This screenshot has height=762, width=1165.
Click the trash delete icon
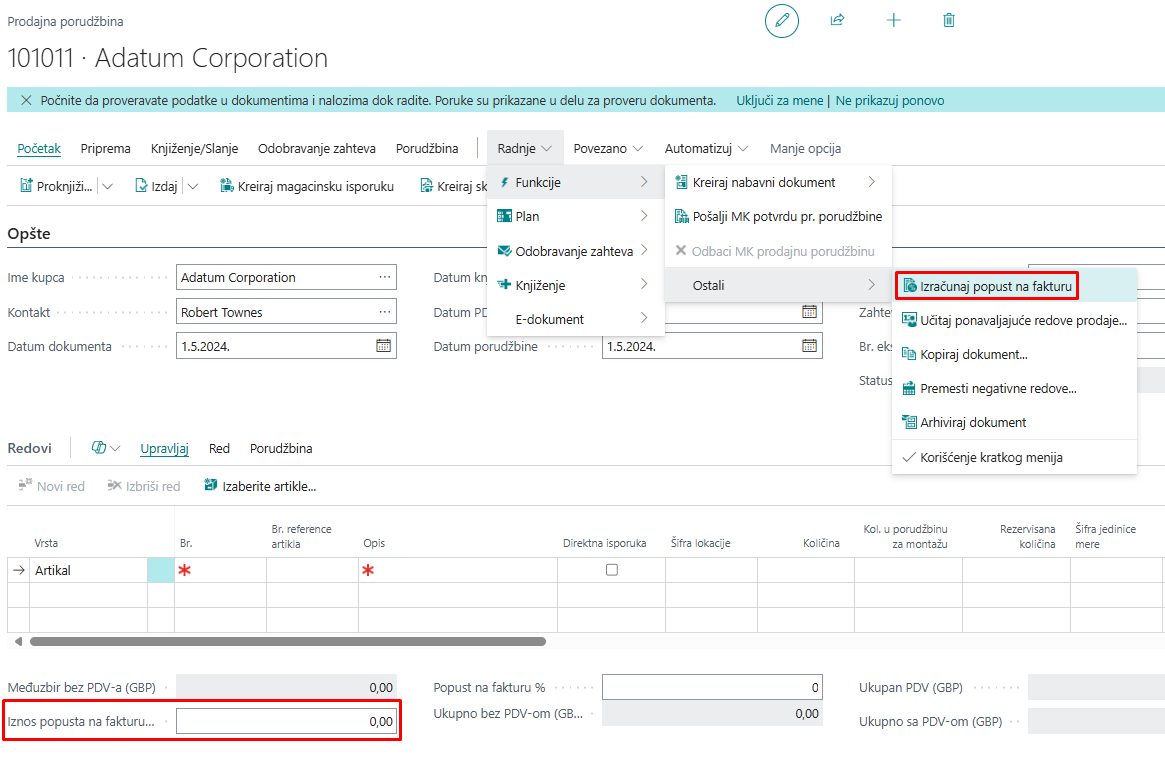coord(949,21)
